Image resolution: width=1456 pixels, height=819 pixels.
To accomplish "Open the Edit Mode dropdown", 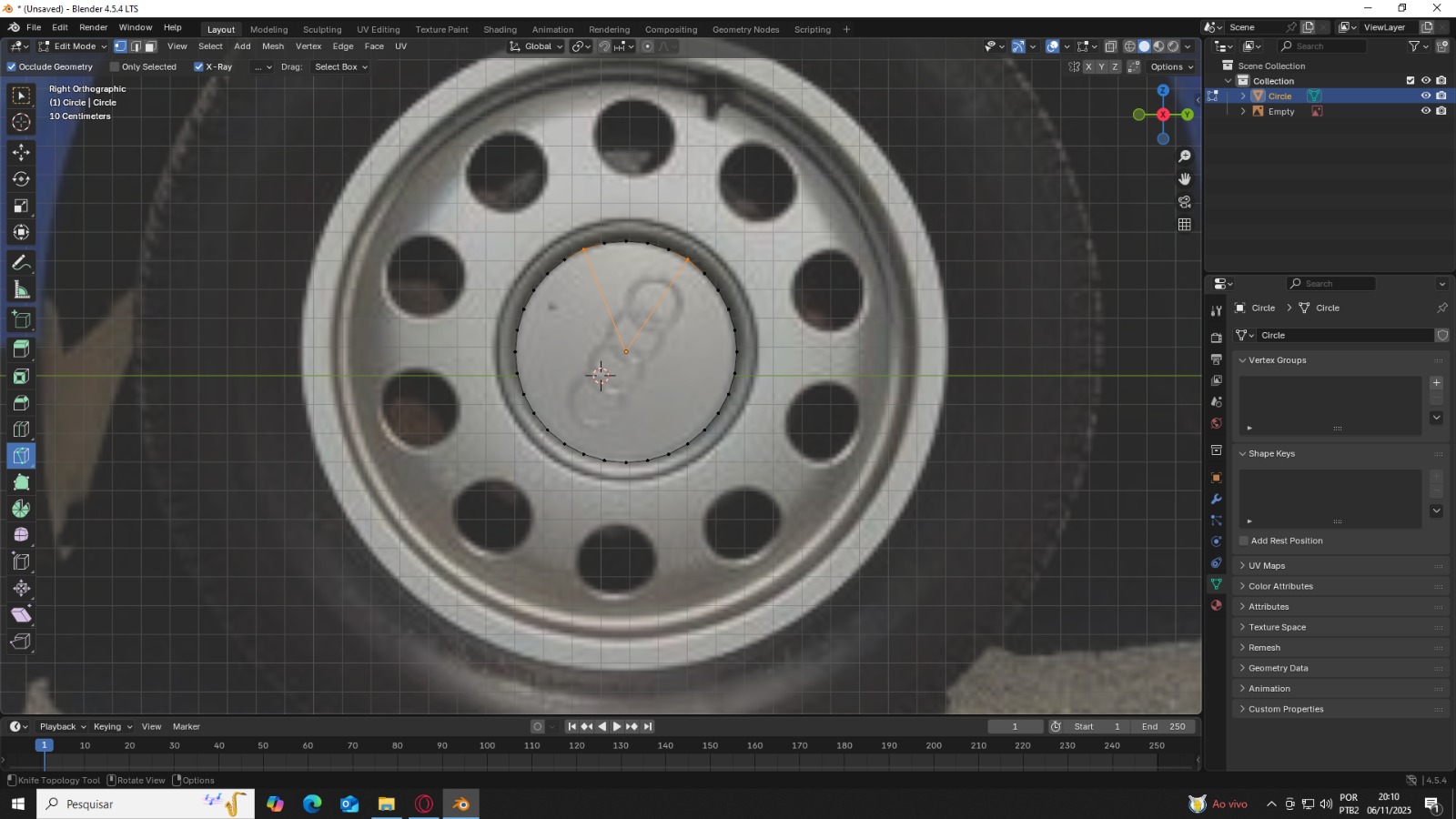I will tap(71, 46).
